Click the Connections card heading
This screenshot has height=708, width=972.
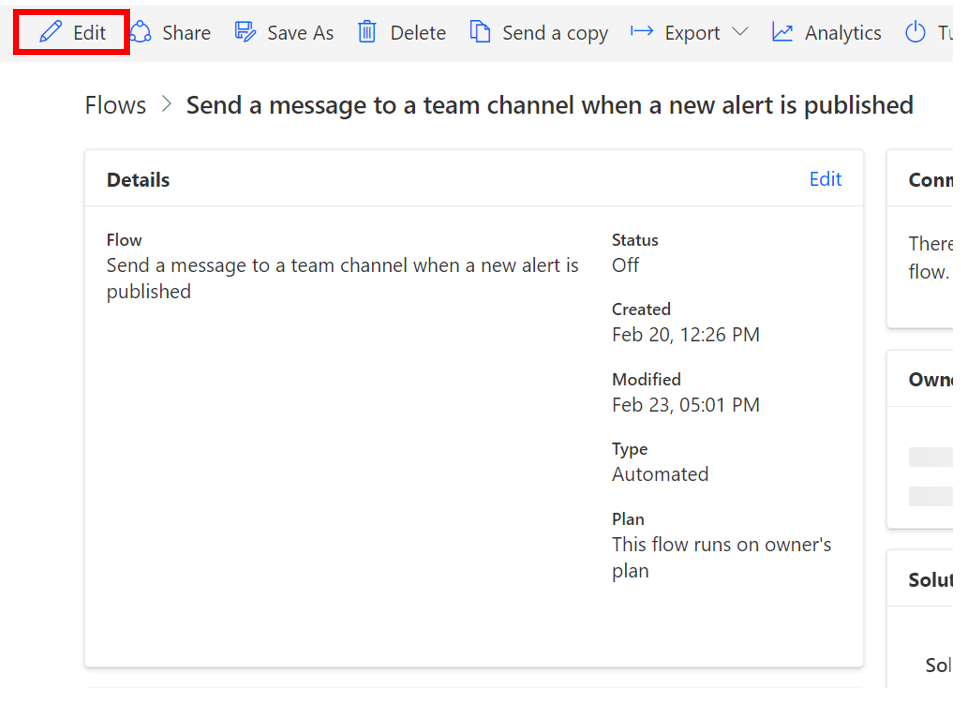930,180
